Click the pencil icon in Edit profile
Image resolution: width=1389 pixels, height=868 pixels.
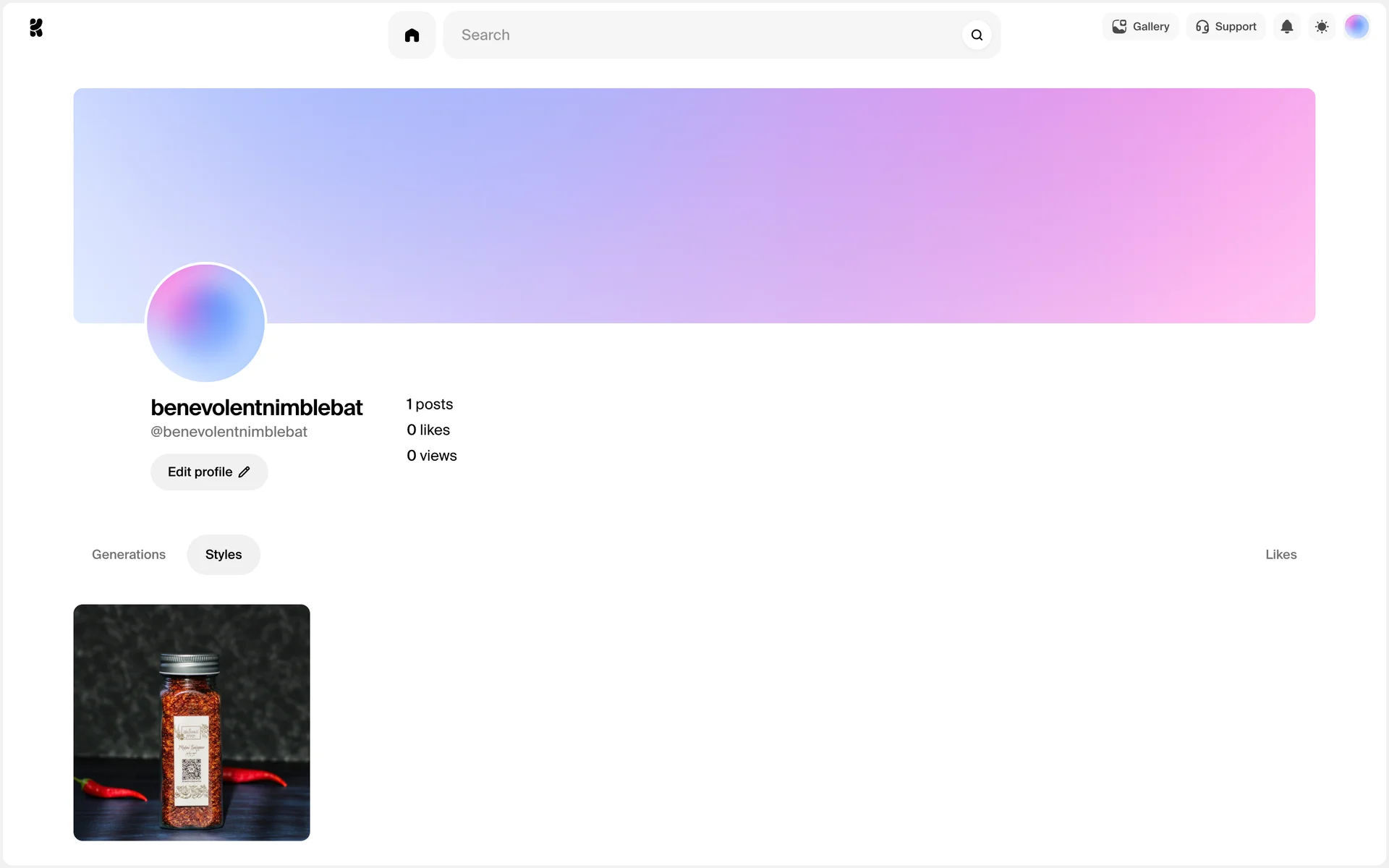pos(245,472)
